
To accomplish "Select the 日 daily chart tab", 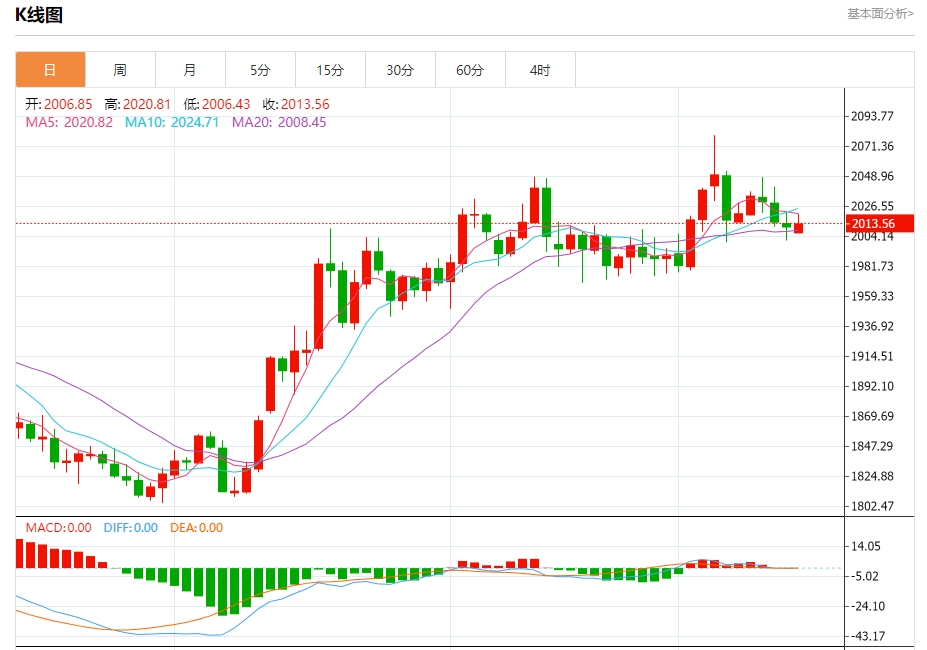I will 50,70.
